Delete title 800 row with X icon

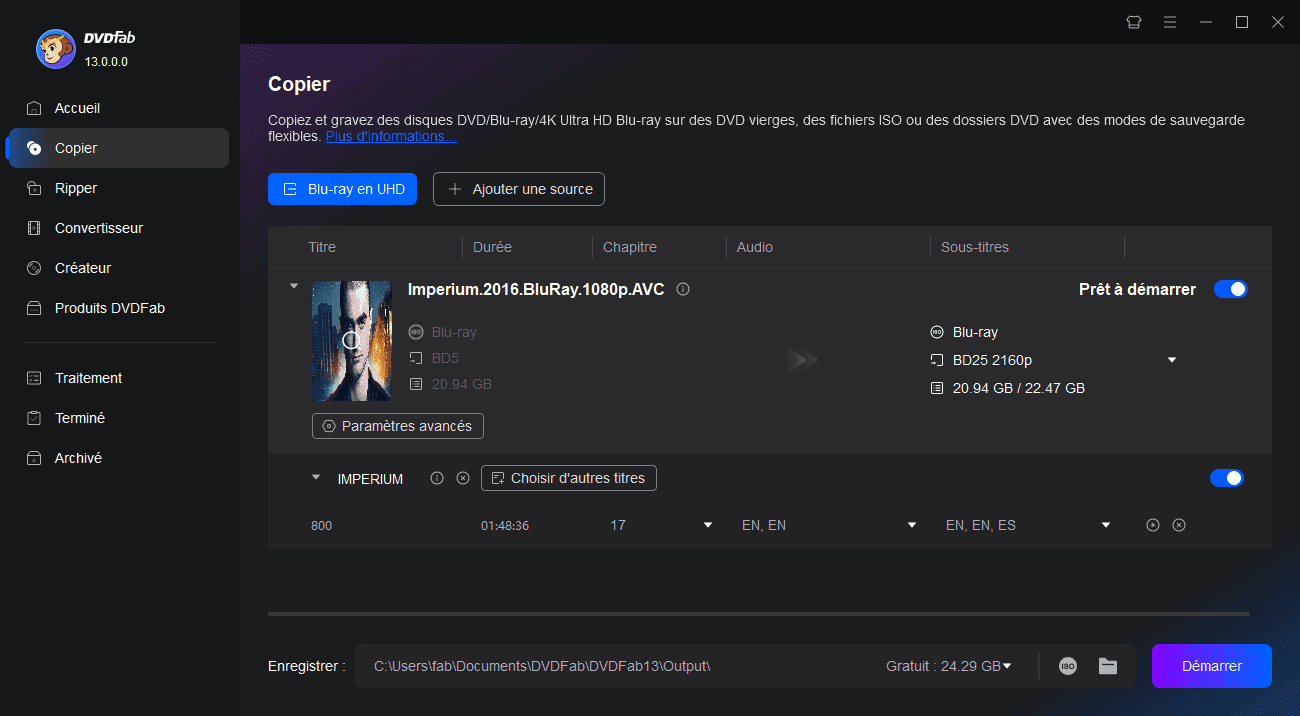[1179, 525]
